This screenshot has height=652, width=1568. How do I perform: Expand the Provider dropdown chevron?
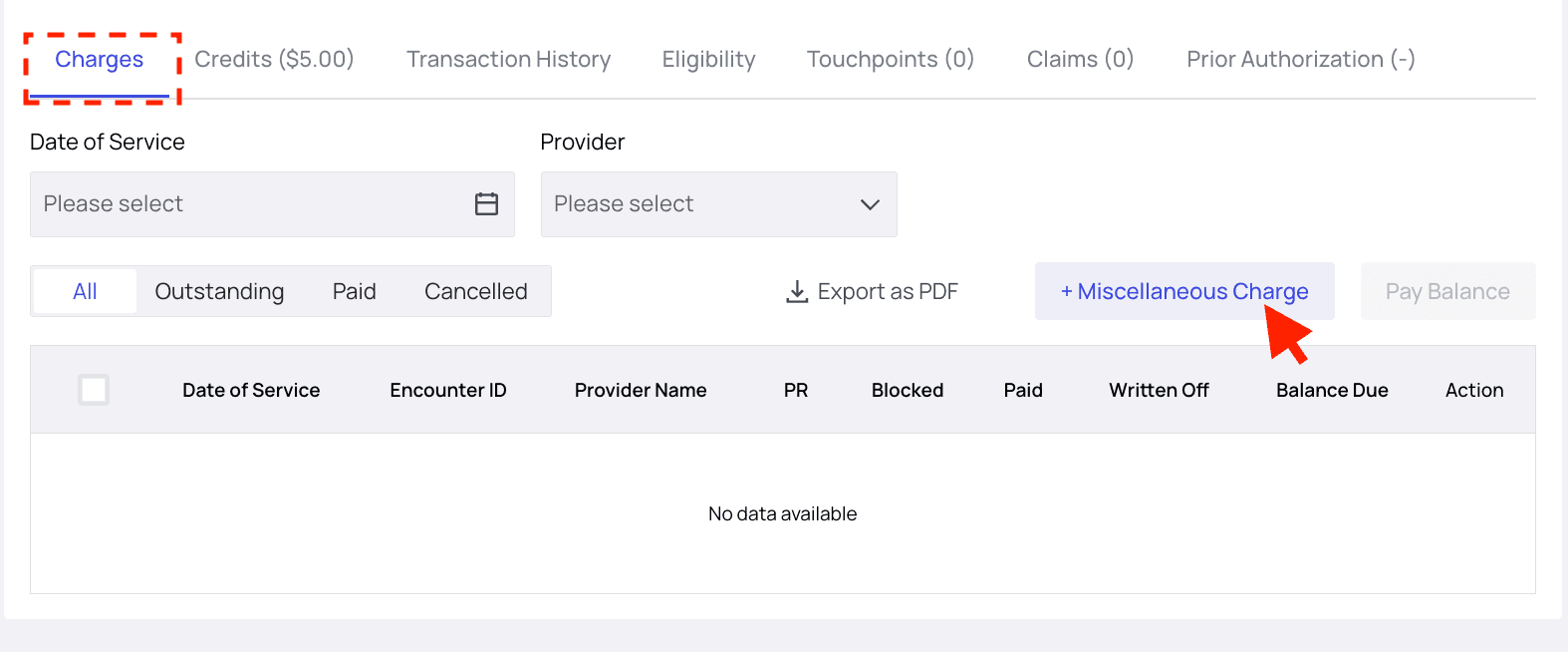(870, 204)
